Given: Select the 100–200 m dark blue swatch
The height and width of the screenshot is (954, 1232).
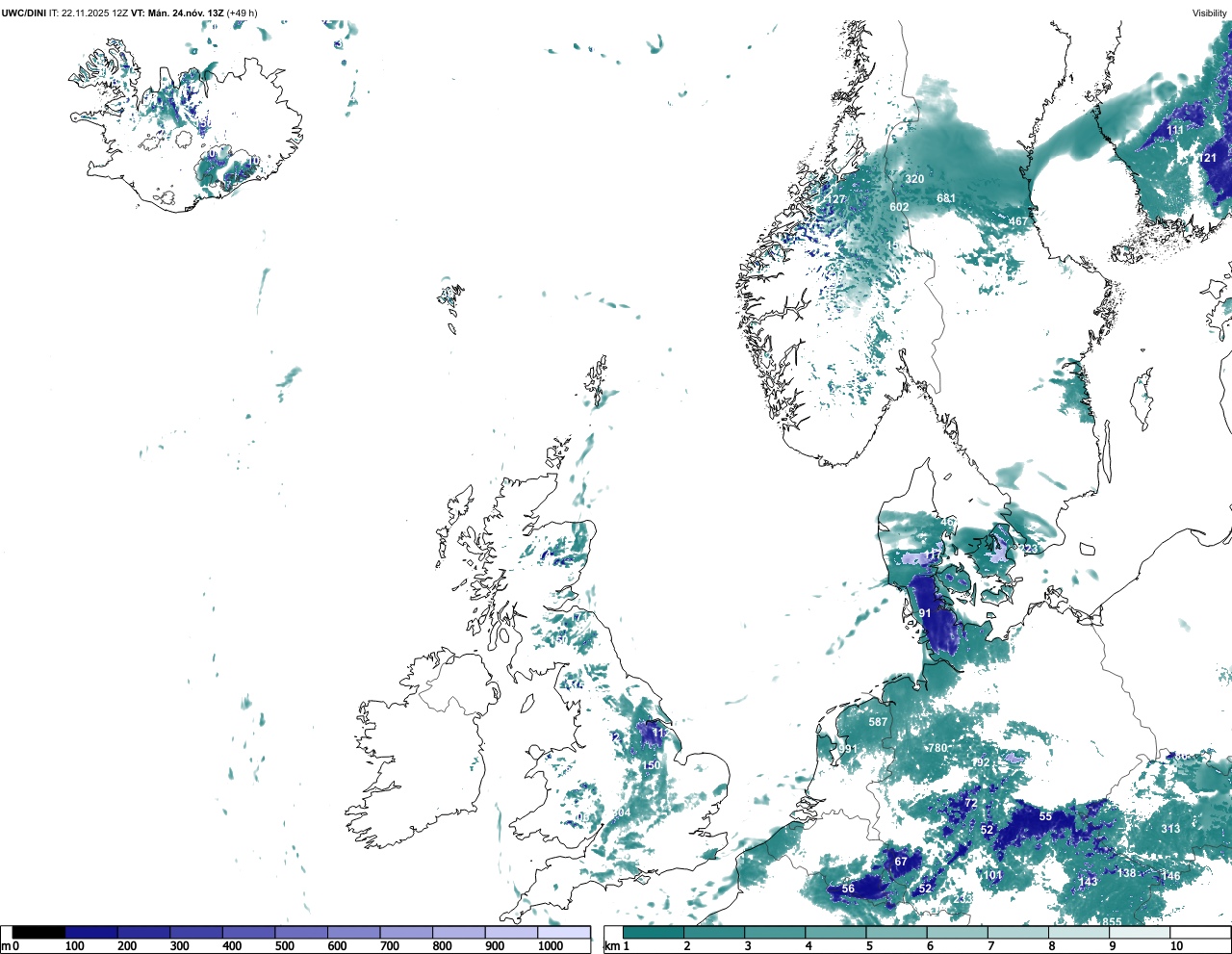Looking at the screenshot, I should pyautogui.click(x=91, y=932).
